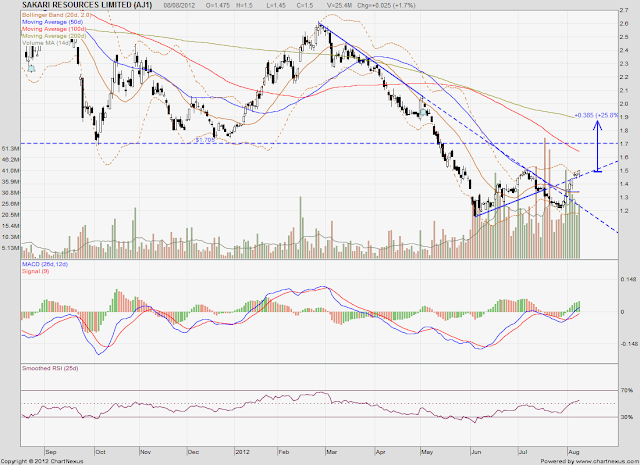Click the 2.4 price axis label

click(x=624, y=50)
